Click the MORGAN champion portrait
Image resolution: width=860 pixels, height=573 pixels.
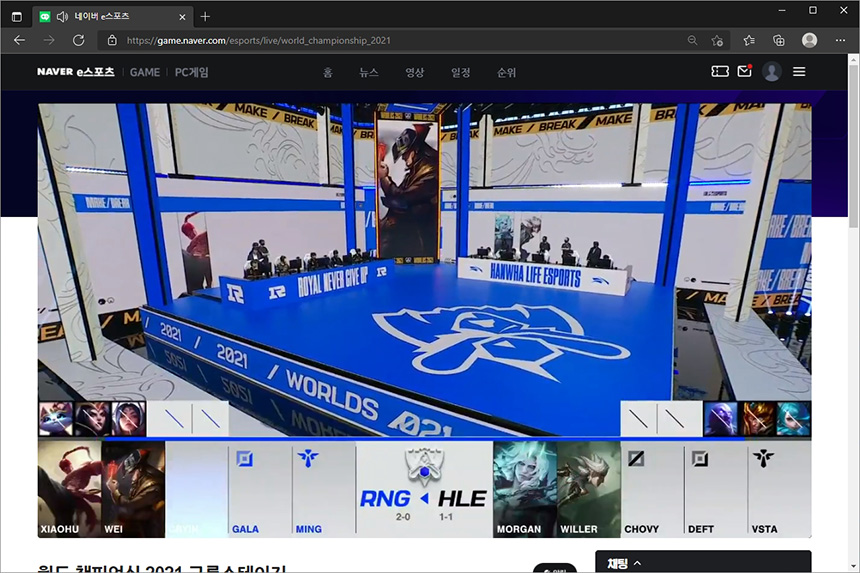(x=525, y=489)
